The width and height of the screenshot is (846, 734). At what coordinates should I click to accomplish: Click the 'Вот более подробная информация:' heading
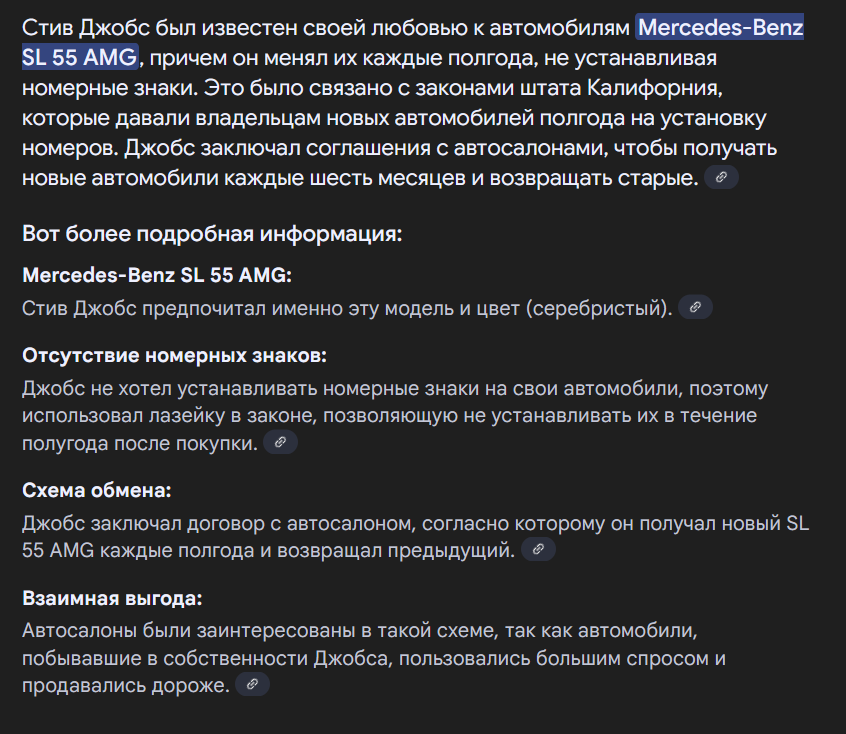[x=212, y=234]
